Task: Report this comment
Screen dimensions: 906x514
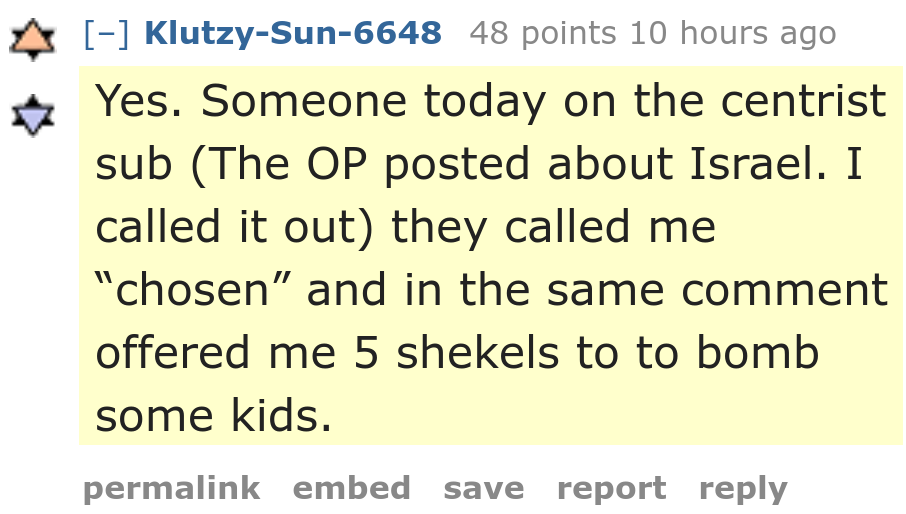Action: pos(611,489)
